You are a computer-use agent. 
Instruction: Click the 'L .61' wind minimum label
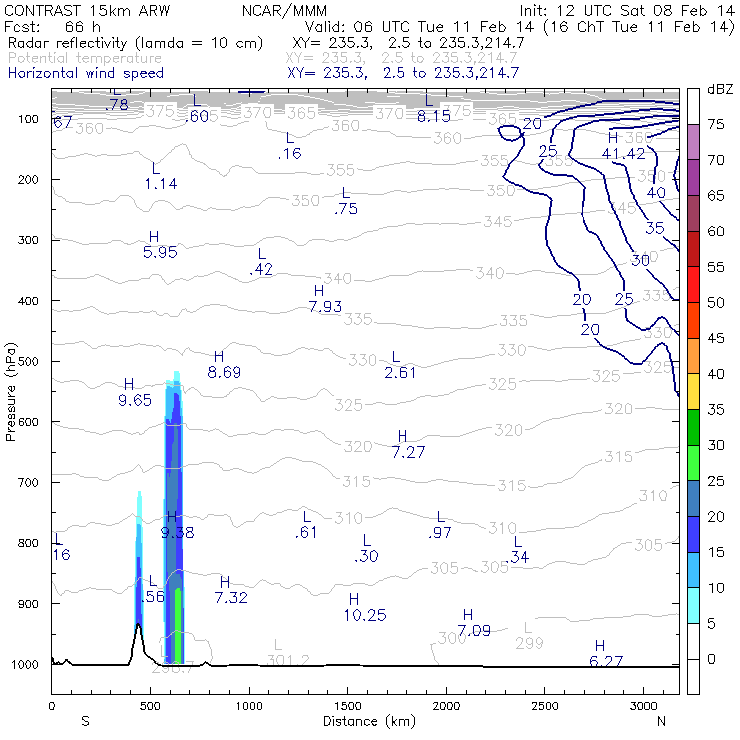(x=306, y=525)
